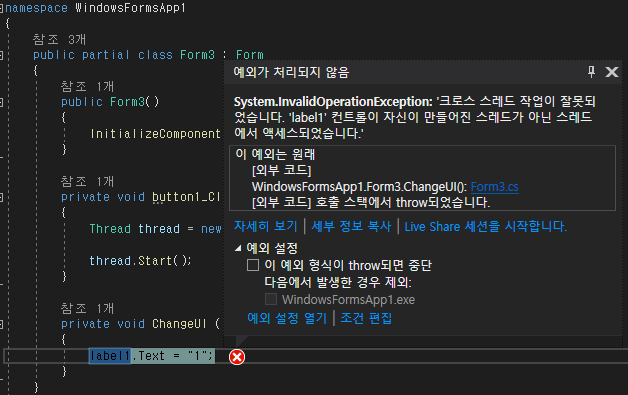This screenshot has height=395, width=628.
Task: Click the red error icon beside label1 line
Action: (237, 357)
